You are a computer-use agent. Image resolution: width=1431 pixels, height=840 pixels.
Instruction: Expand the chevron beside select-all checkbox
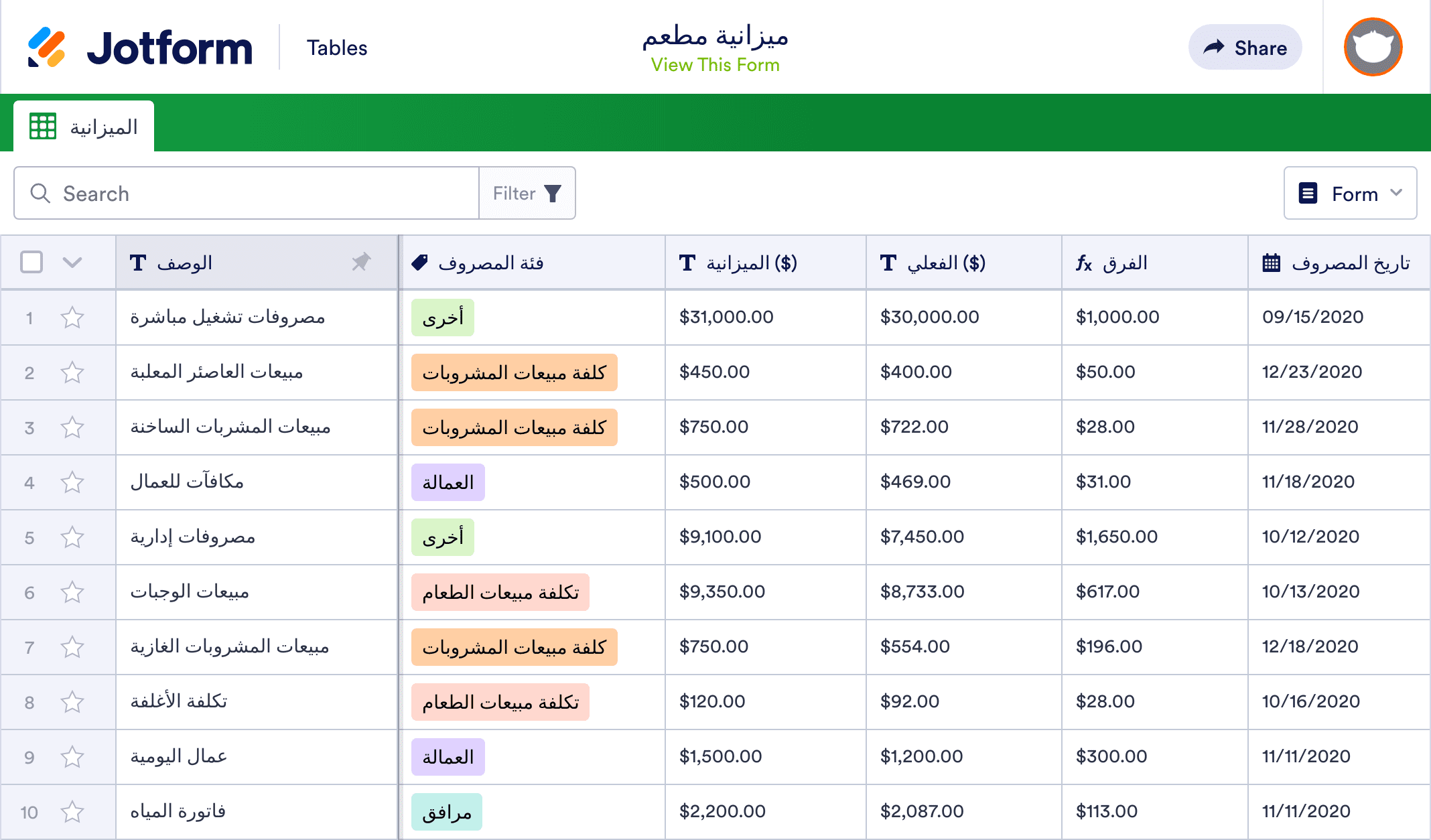click(72, 262)
